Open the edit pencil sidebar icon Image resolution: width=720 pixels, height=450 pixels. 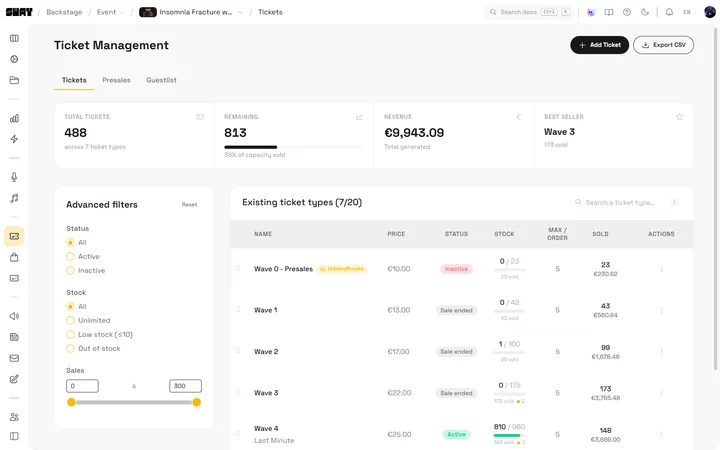click(x=14, y=379)
